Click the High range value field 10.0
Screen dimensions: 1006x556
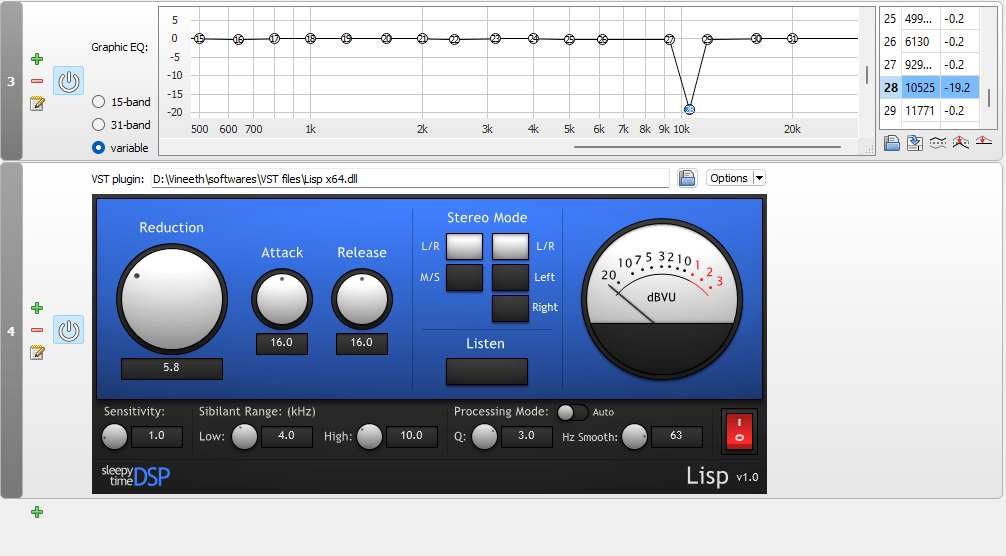click(412, 437)
